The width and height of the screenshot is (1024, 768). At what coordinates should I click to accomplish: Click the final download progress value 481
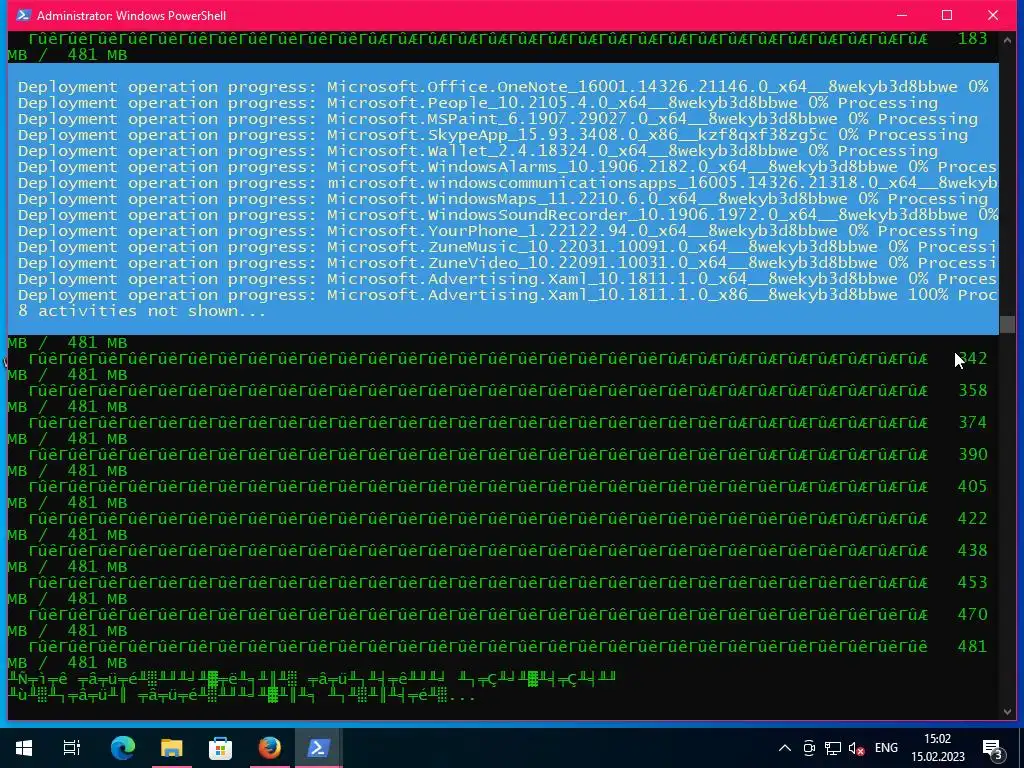tap(972, 647)
